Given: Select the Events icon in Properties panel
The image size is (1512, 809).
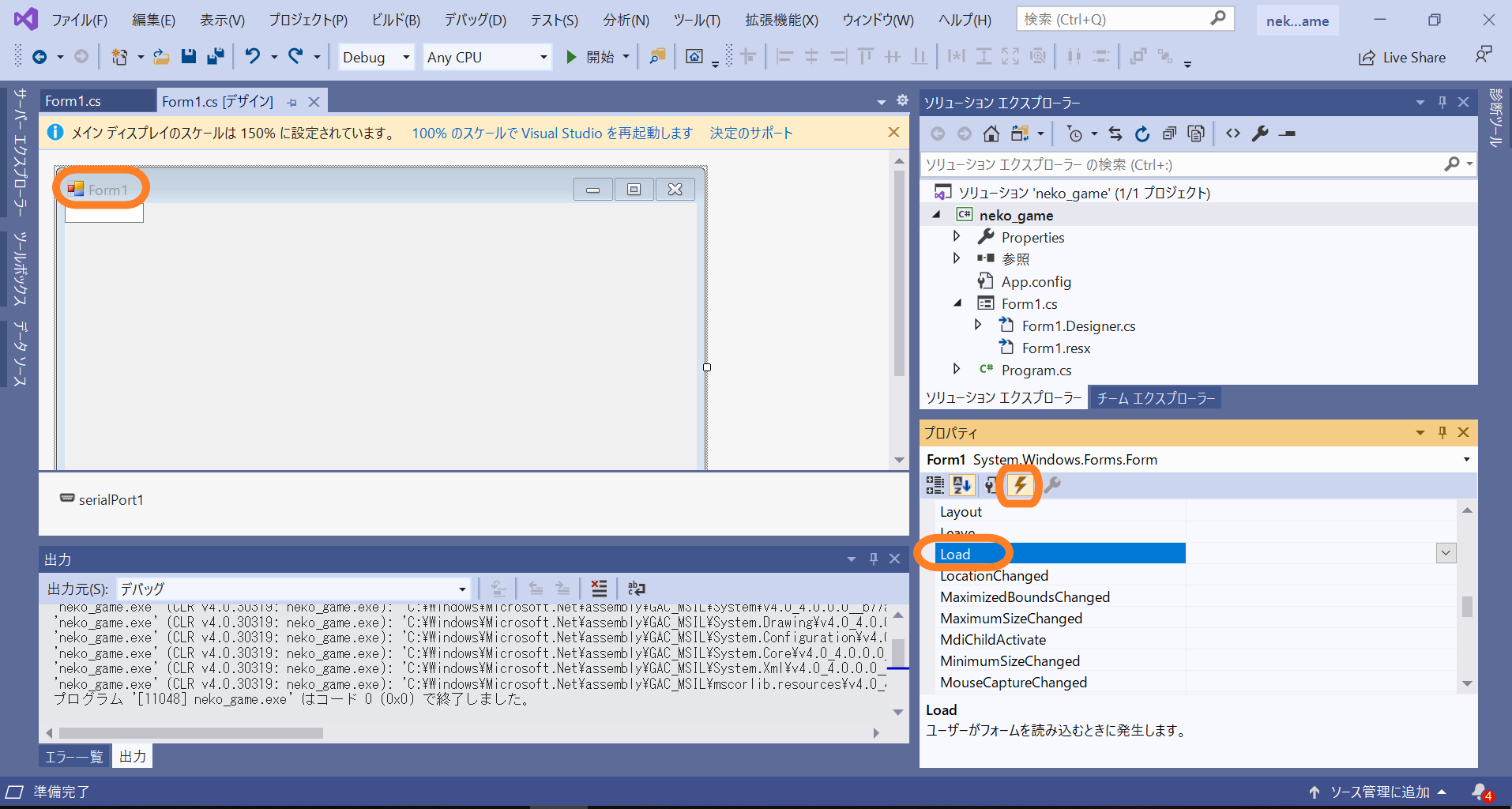Looking at the screenshot, I should tap(1019, 485).
